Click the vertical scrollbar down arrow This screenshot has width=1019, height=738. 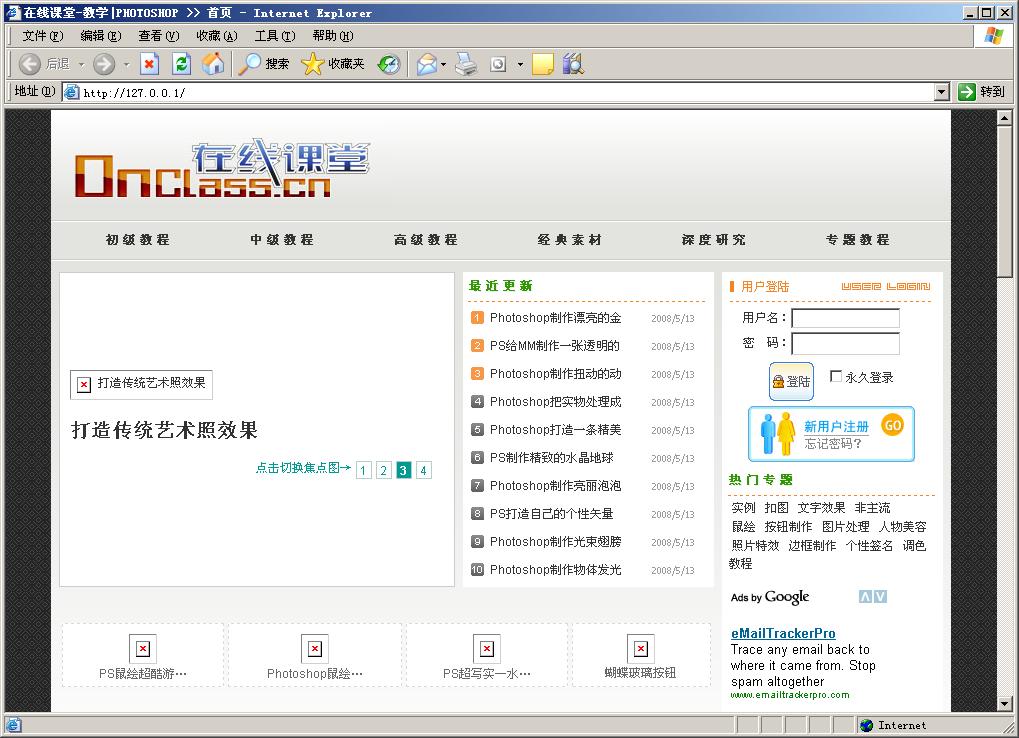pos(1005,703)
